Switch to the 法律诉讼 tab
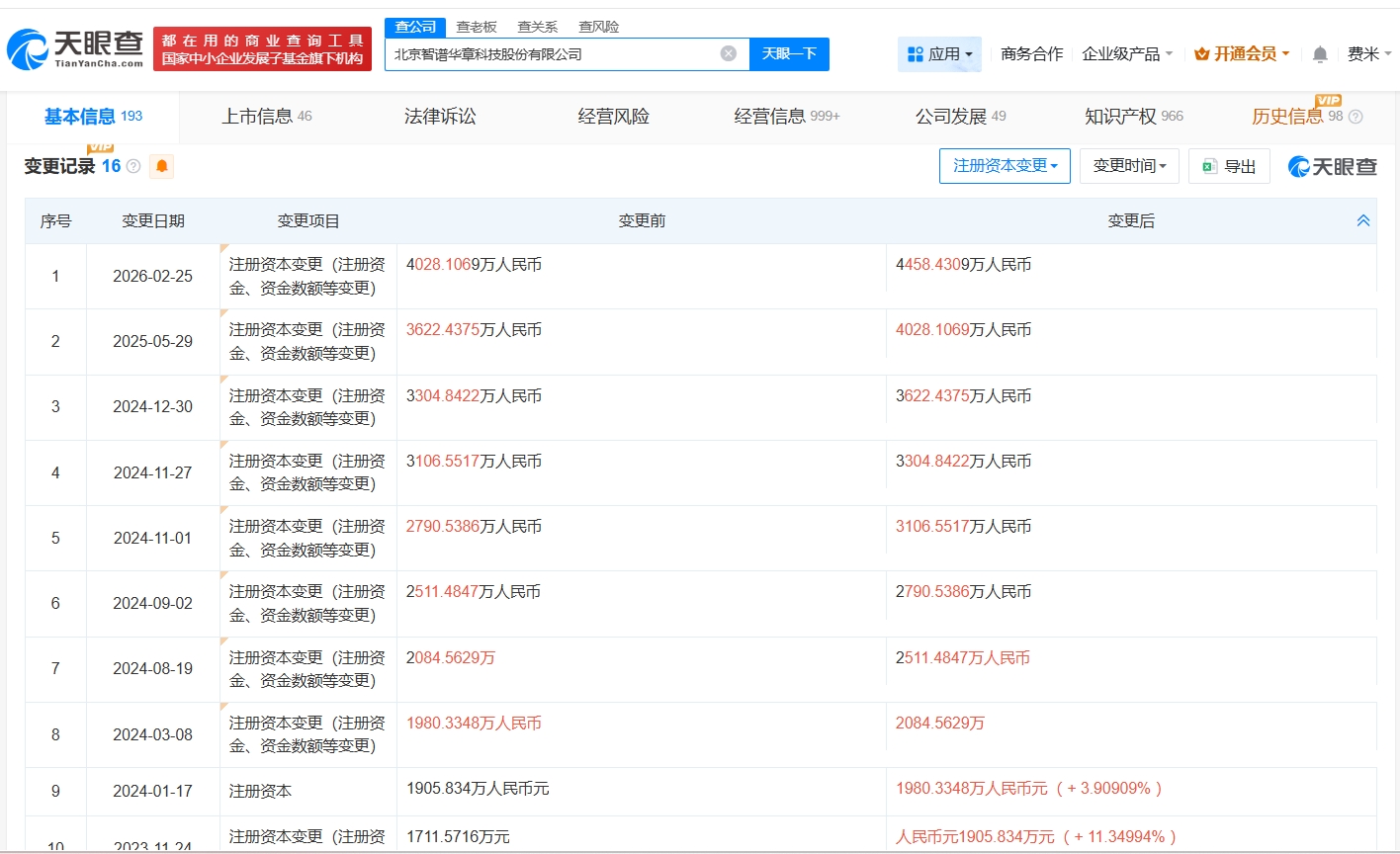 pyautogui.click(x=440, y=117)
